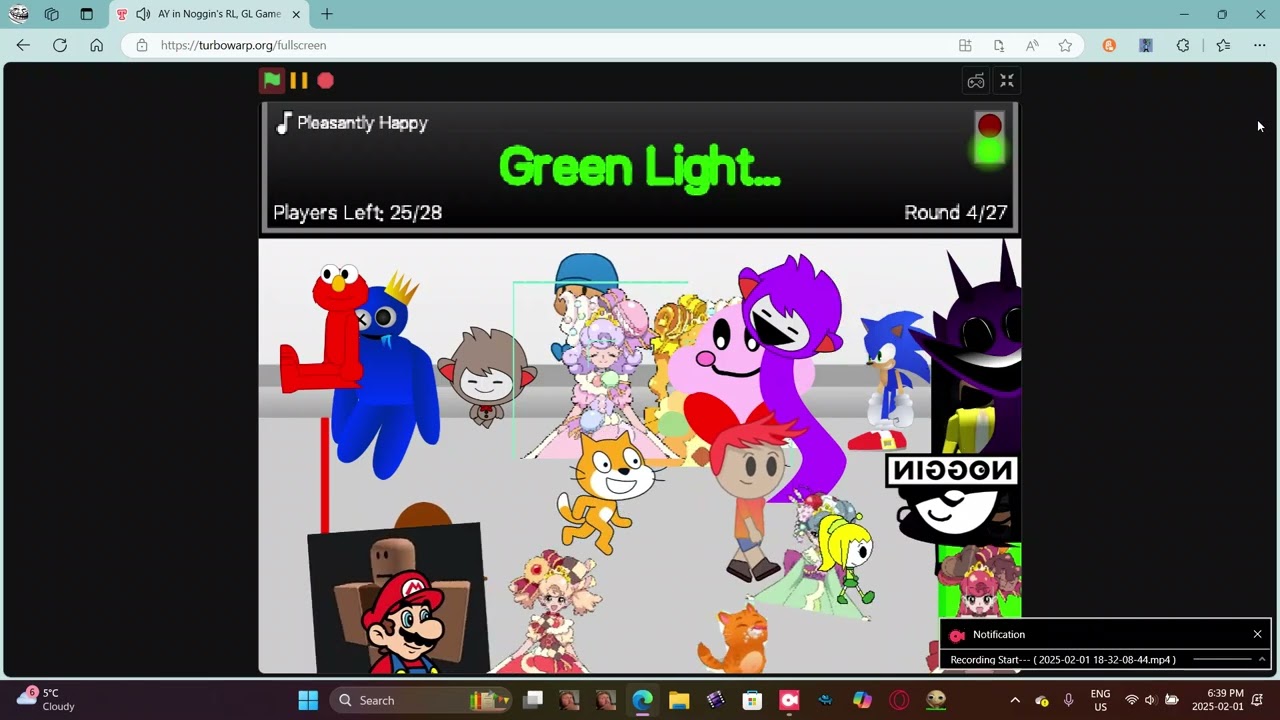Open the Windows Start menu

pos(308,700)
